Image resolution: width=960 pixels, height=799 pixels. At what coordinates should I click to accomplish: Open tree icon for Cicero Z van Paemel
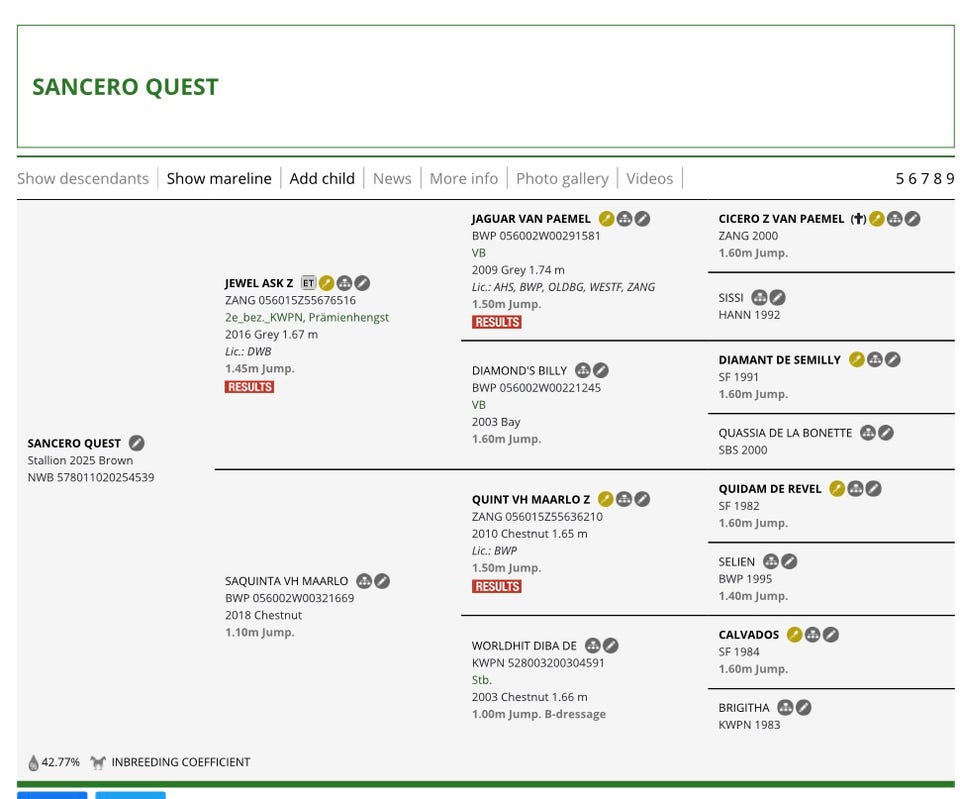click(x=894, y=219)
